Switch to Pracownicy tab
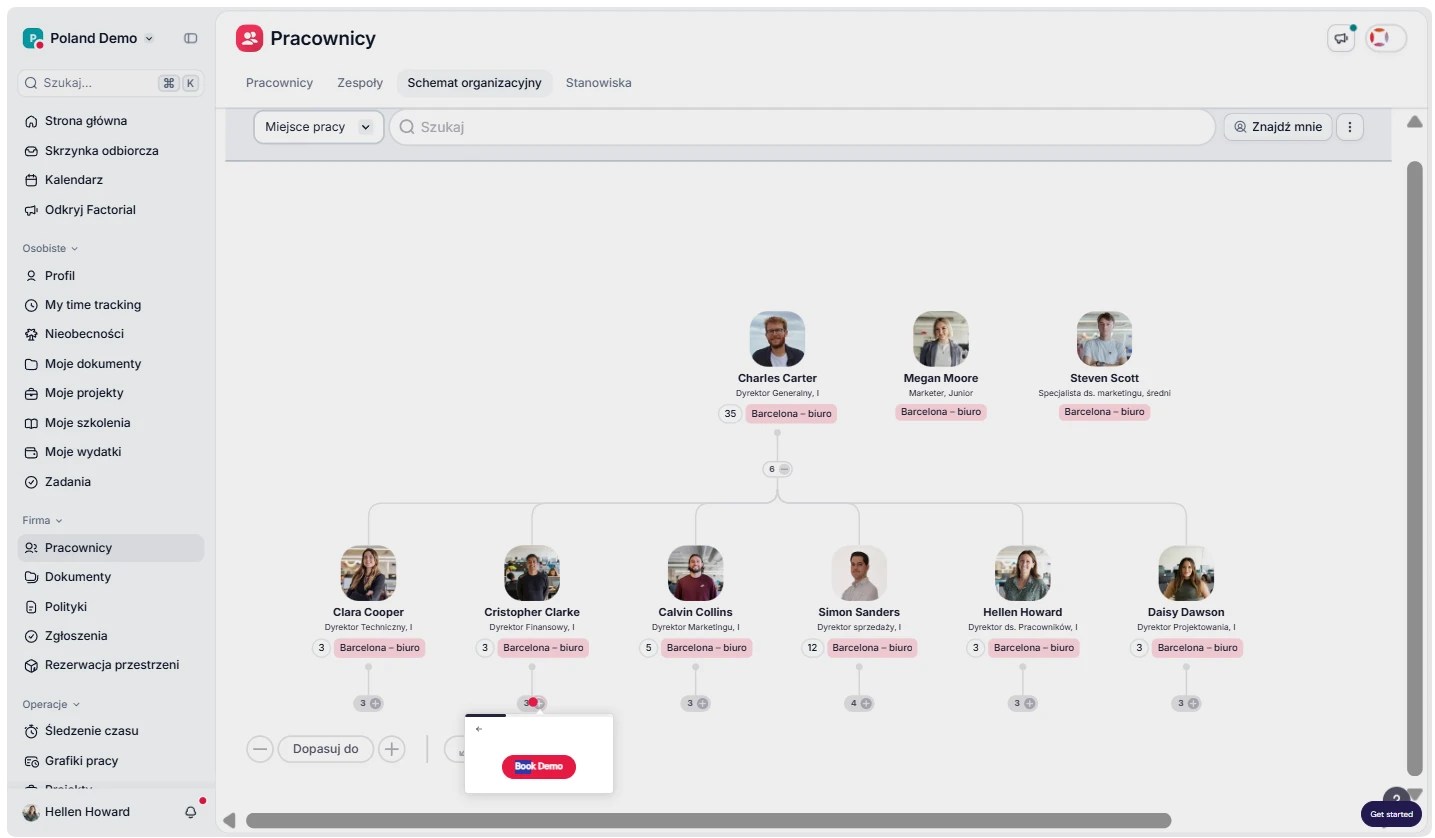Screen dimensions: 1435x838 [279, 83]
